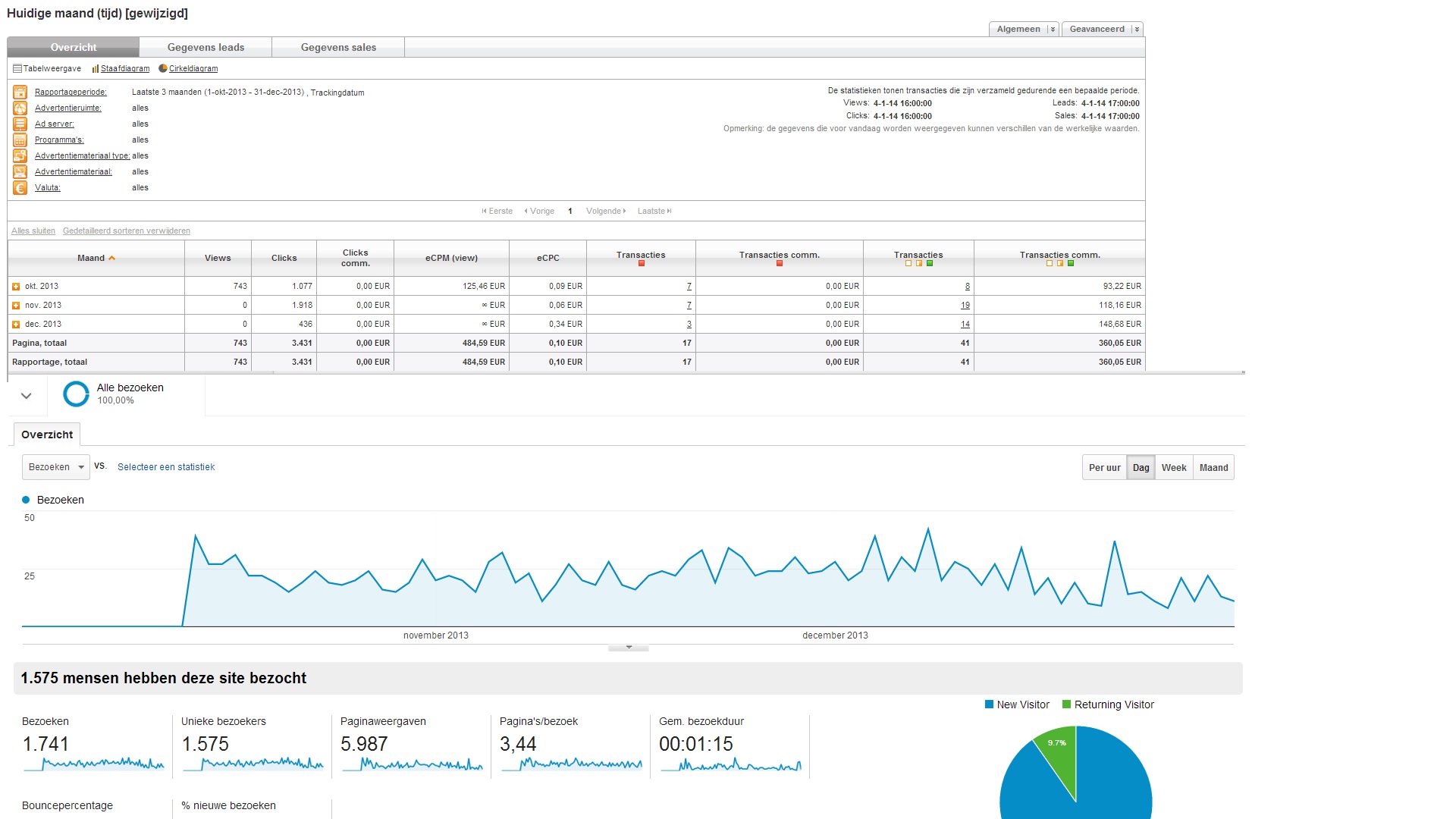Go to Volgende page
Image resolution: width=1456 pixels, height=819 pixels.
(x=606, y=212)
